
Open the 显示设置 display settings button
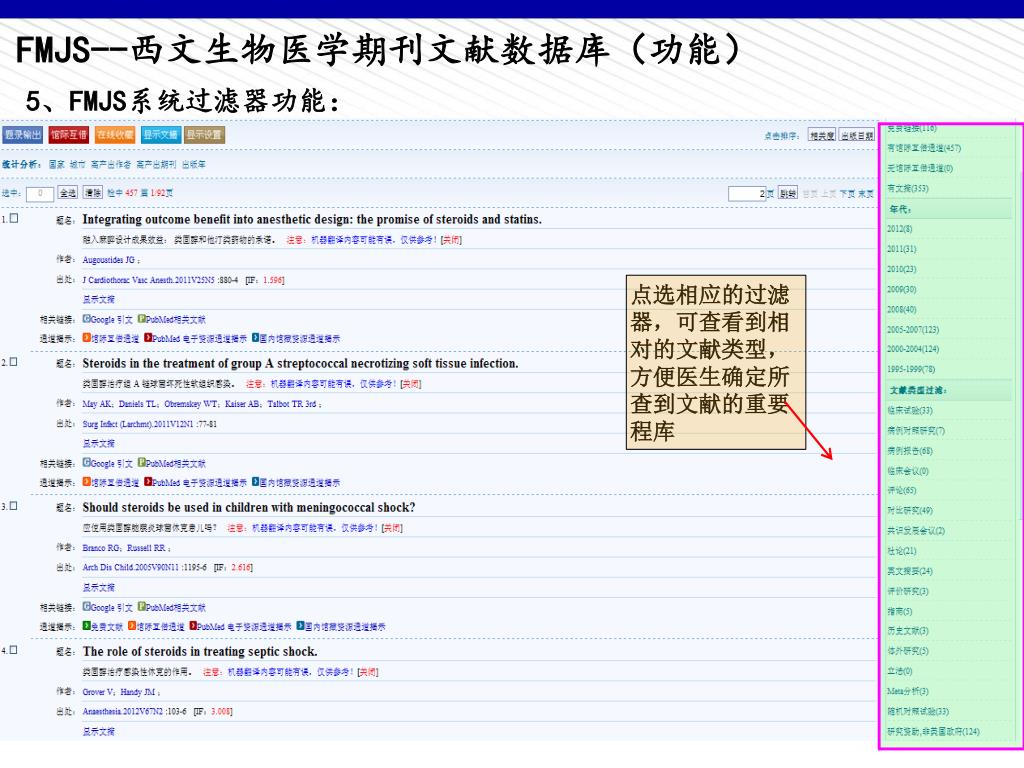(204, 135)
